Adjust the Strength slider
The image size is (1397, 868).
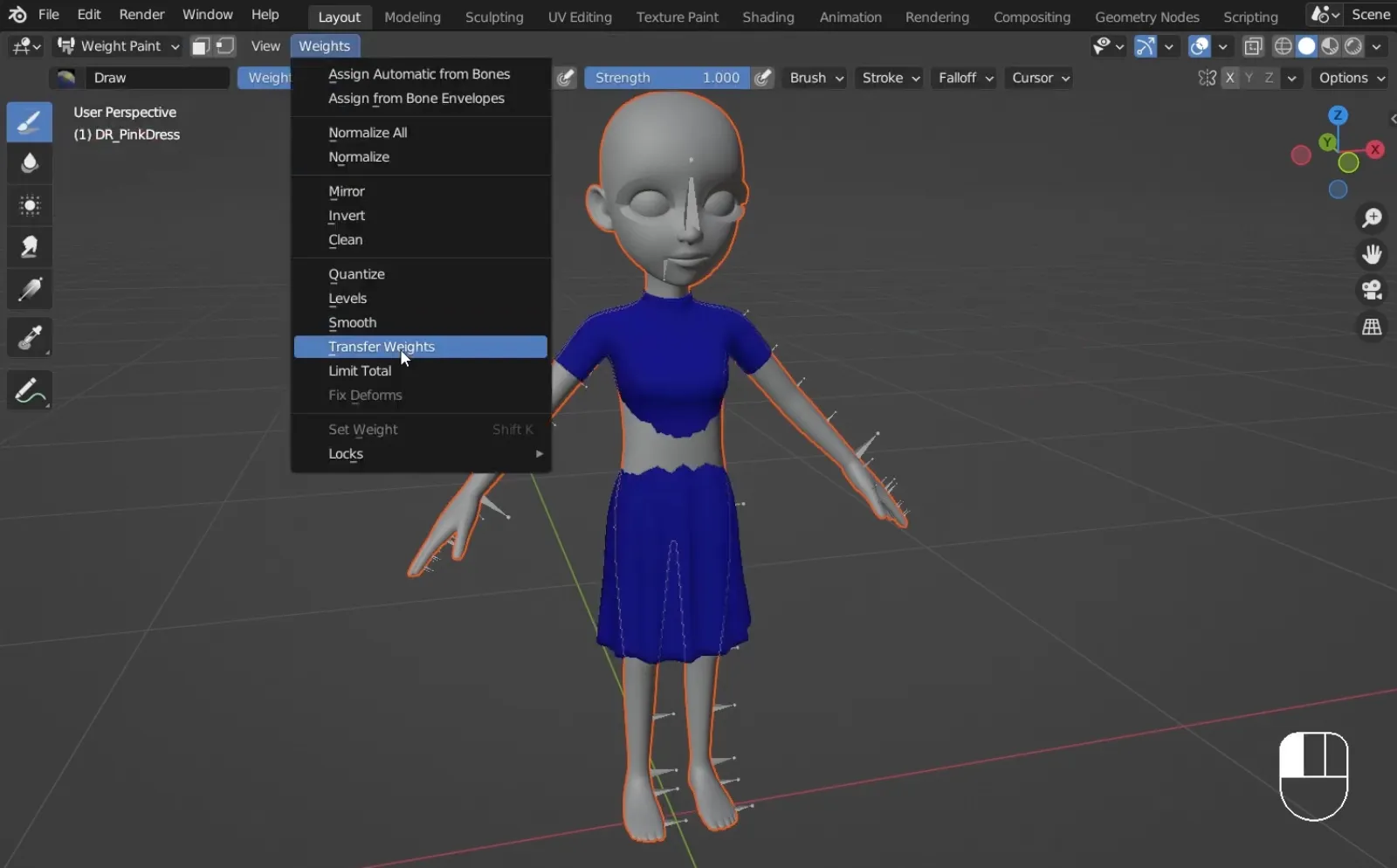click(667, 78)
